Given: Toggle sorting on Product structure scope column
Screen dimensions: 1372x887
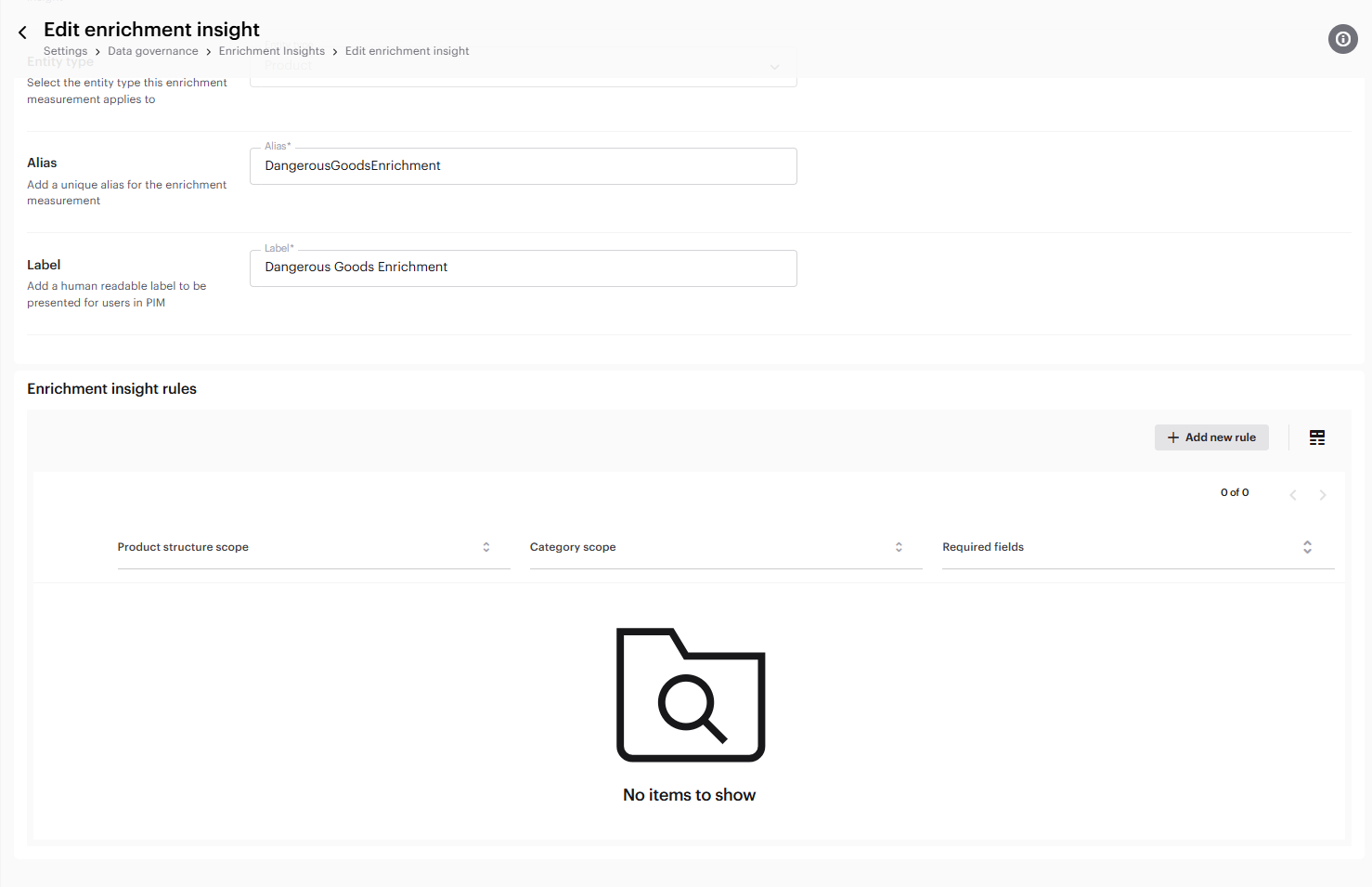Looking at the screenshot, I should [485, 547].
